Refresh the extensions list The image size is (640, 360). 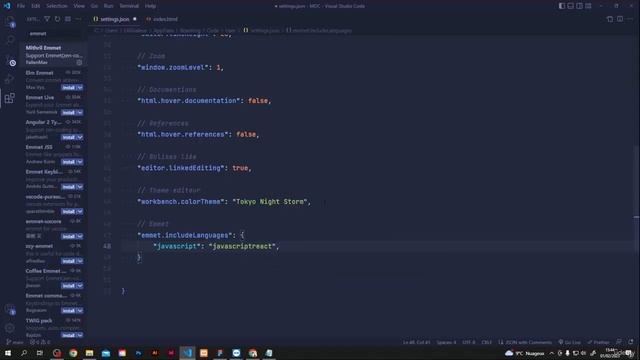(x=57, y=19)
